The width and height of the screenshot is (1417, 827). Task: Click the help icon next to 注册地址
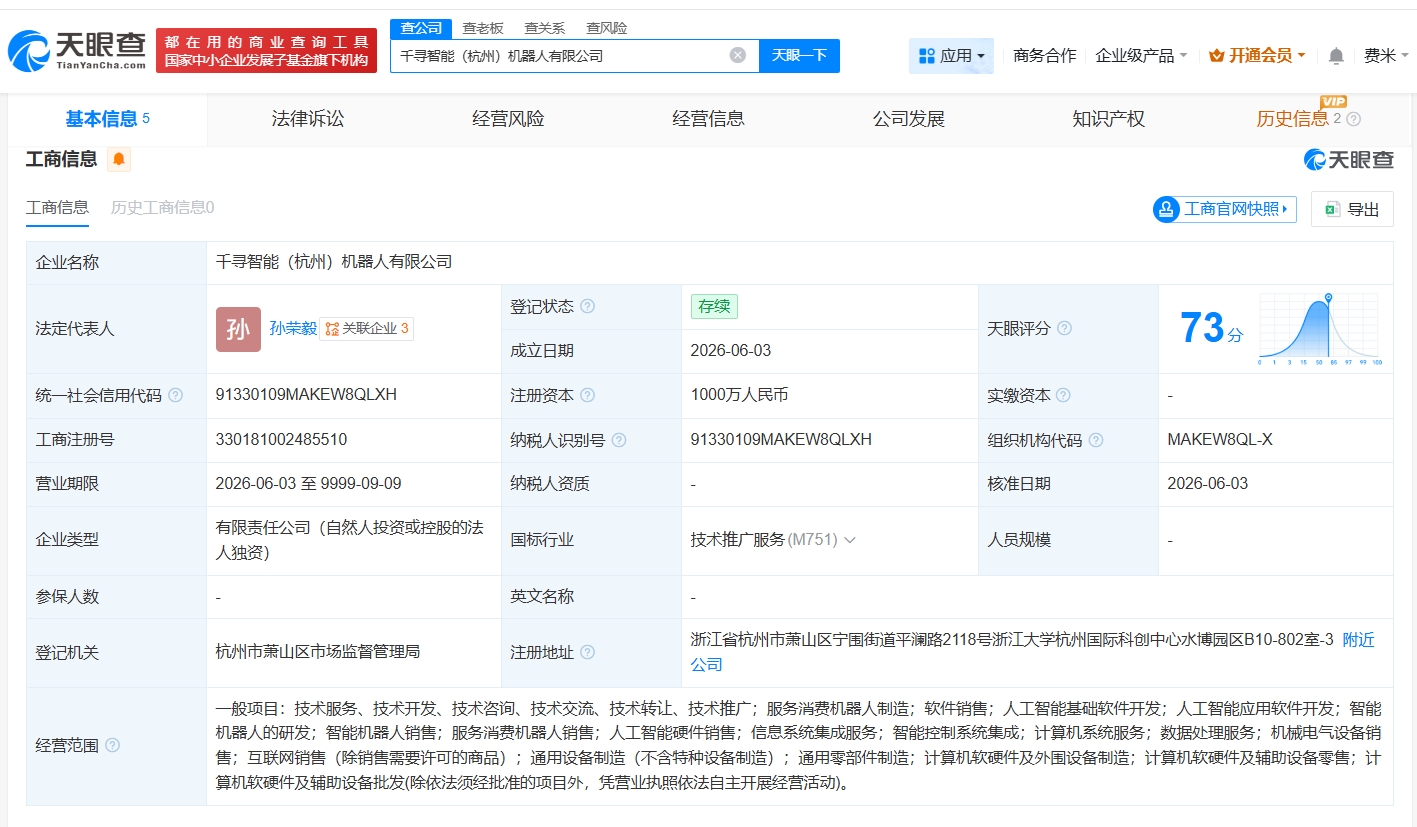[588, 652]
